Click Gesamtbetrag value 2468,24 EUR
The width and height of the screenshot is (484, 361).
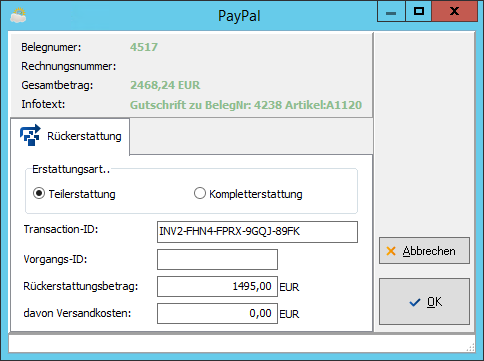pos(165,85)
